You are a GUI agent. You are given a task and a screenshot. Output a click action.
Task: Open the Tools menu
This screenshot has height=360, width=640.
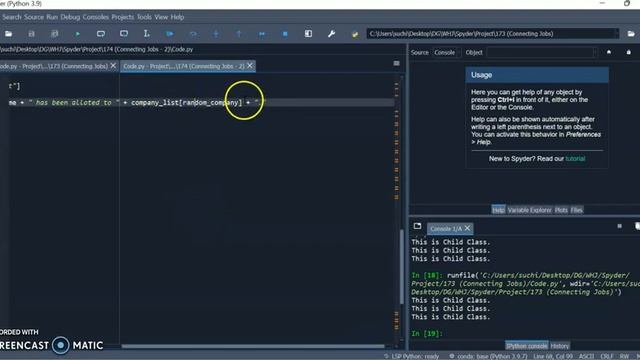pos(144,17)
